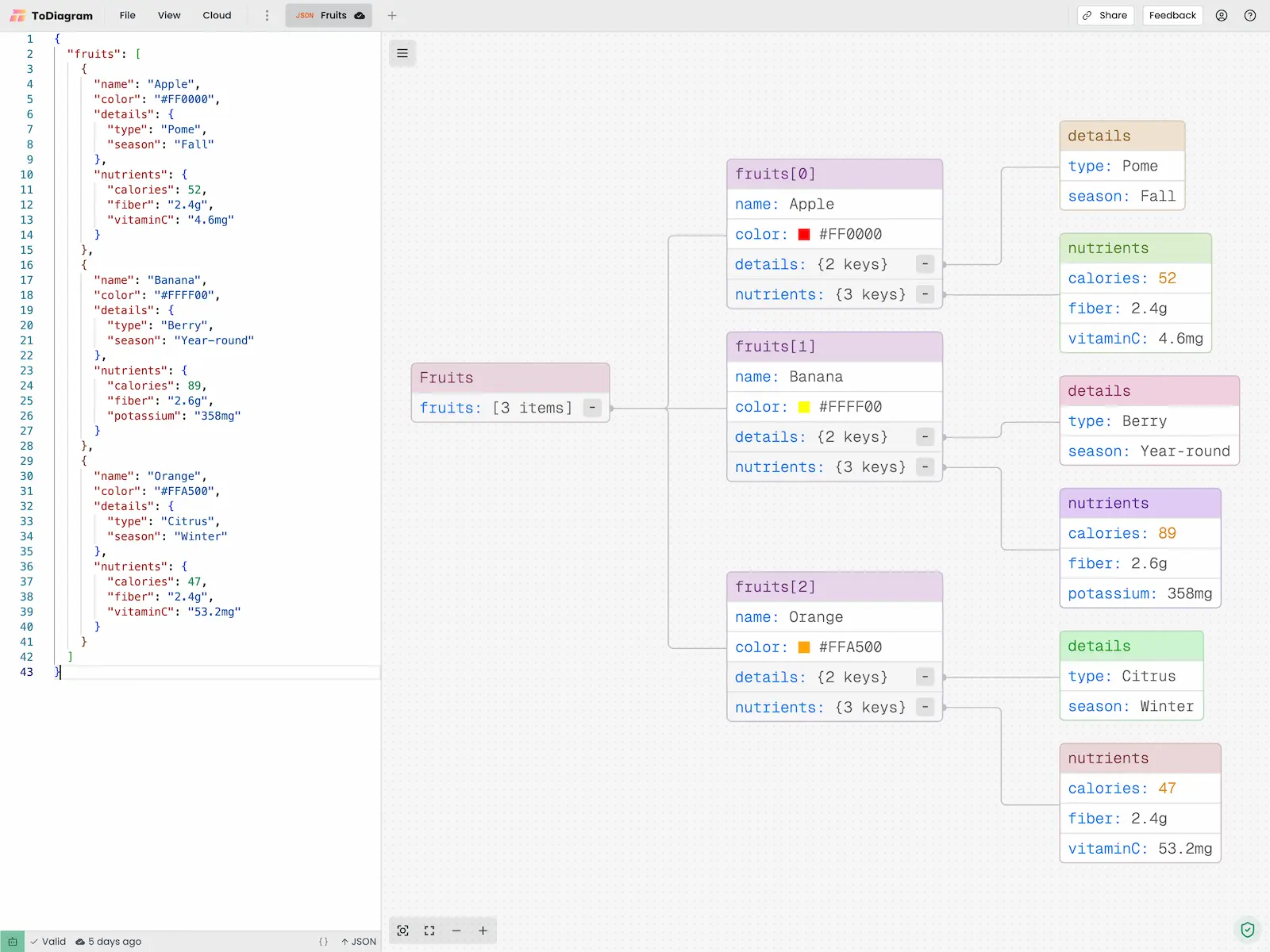1270x952 pixels.
Task: Open the Cloud menu
Action: pos(217,15)
